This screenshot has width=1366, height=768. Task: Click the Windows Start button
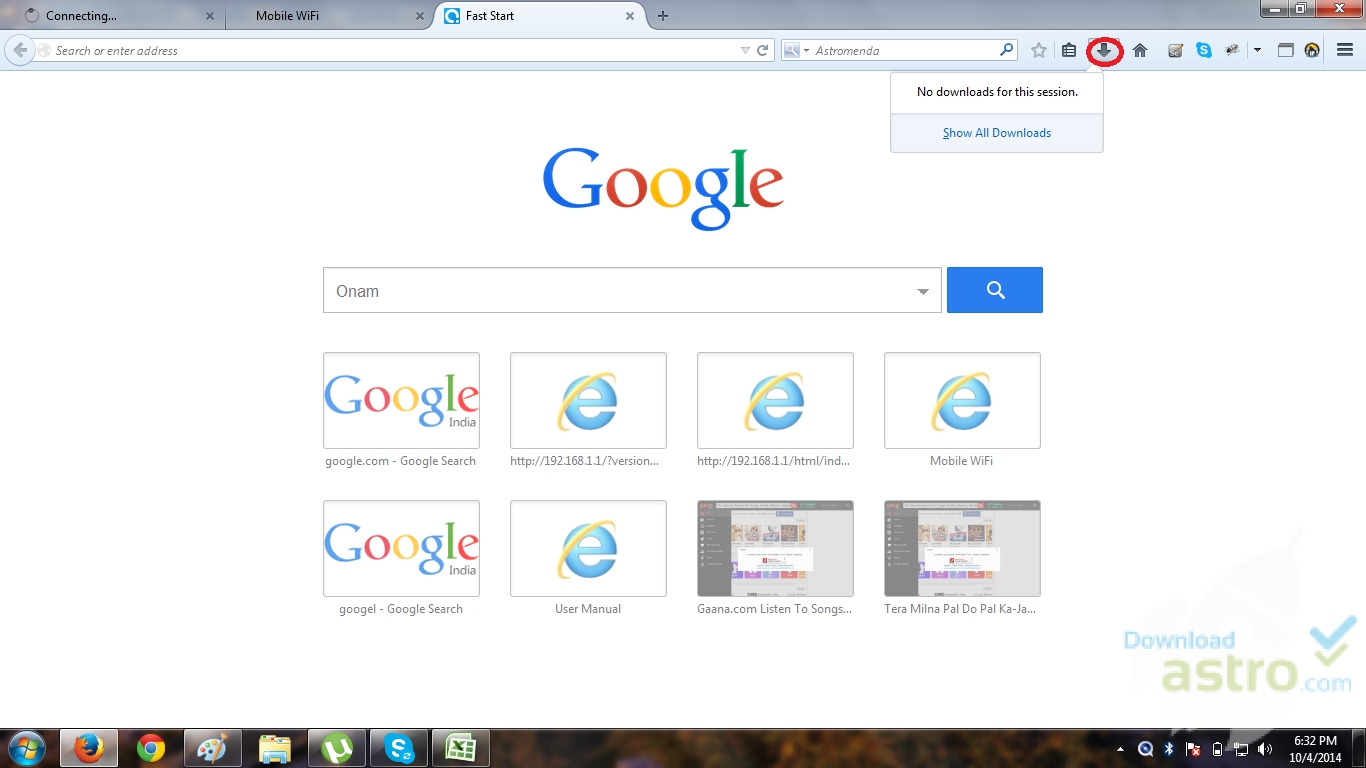[x=26, y=748]
